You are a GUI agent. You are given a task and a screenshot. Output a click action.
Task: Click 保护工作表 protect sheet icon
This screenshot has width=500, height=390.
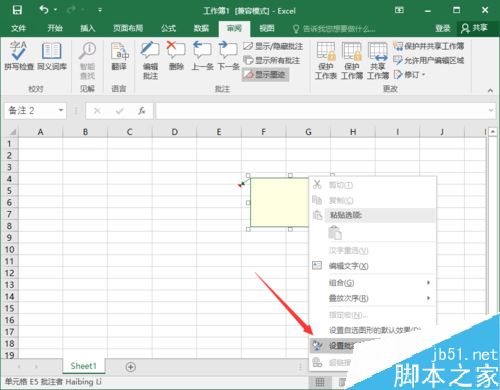point(326,60)
